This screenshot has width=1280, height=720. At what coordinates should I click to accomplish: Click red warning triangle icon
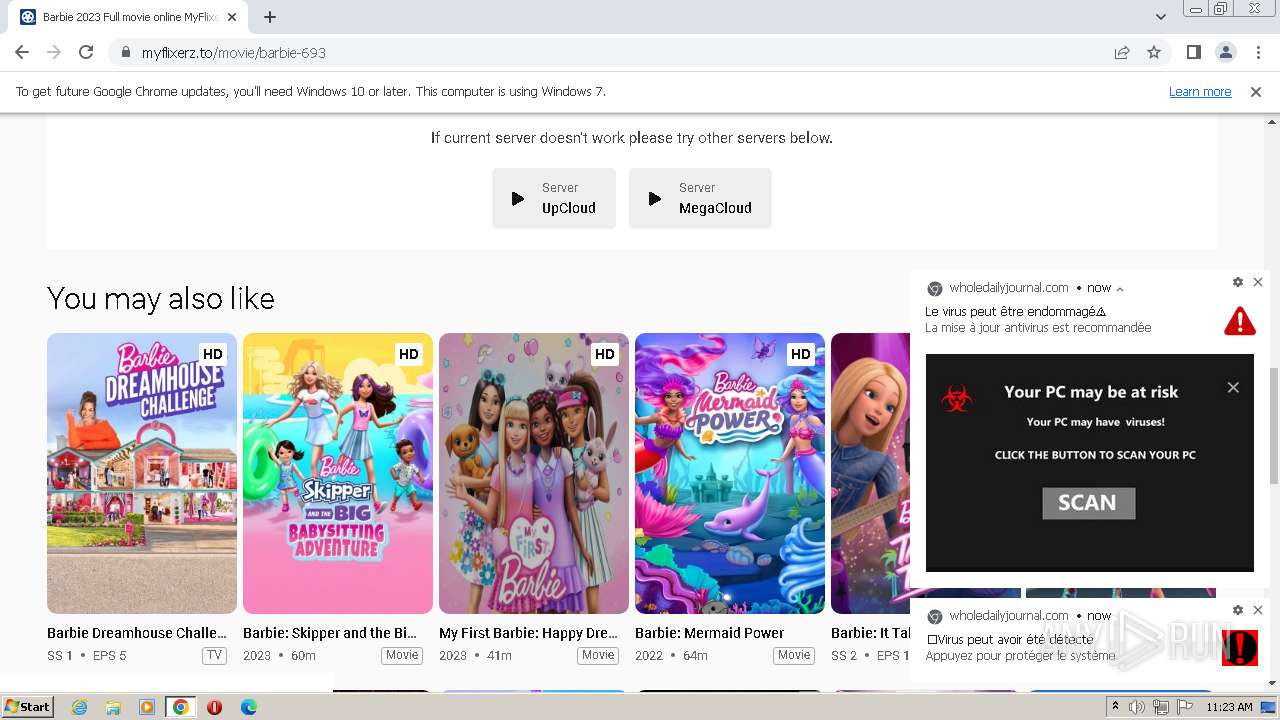tap(1240, 321)
